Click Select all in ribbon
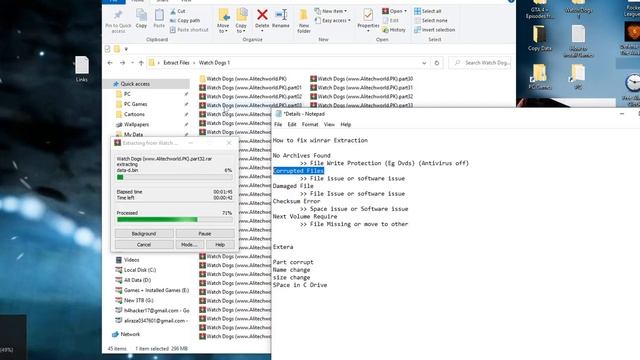The height and width of the screenshot is (360, 640). (428, 11)
